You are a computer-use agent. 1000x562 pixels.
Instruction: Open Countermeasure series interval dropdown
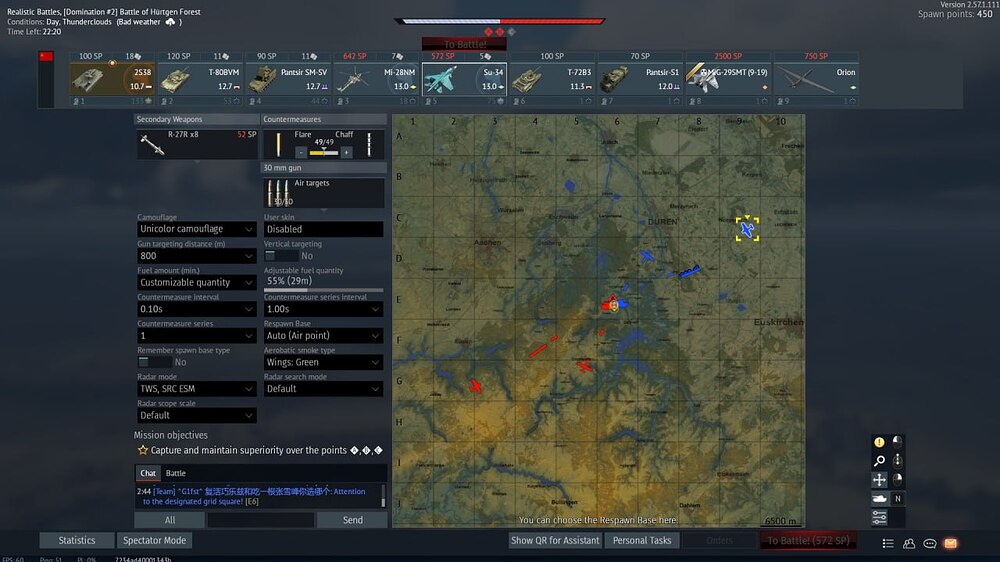click(x=323, y=309)
